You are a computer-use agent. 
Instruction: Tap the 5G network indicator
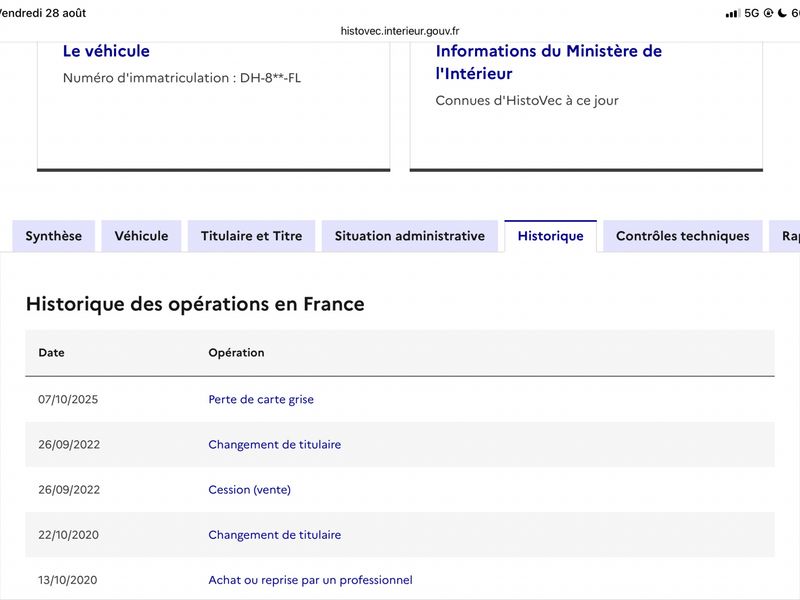(752, 13)
